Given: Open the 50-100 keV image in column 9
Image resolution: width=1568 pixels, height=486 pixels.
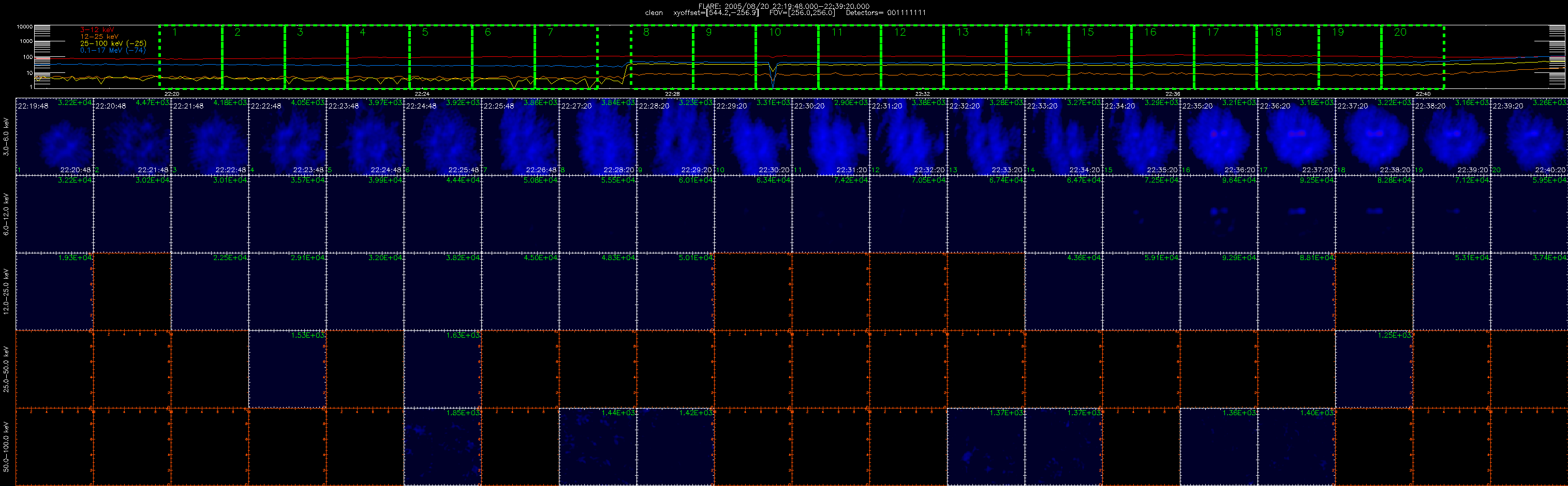Looking at the screenshot, I should pyautogui.click(x=676, y=447).
